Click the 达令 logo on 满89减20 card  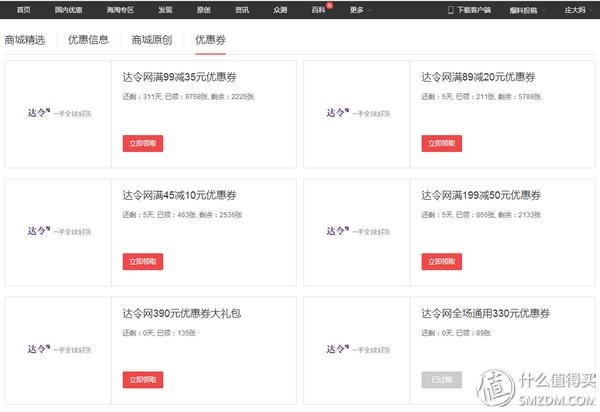click(x=358, y=113)
